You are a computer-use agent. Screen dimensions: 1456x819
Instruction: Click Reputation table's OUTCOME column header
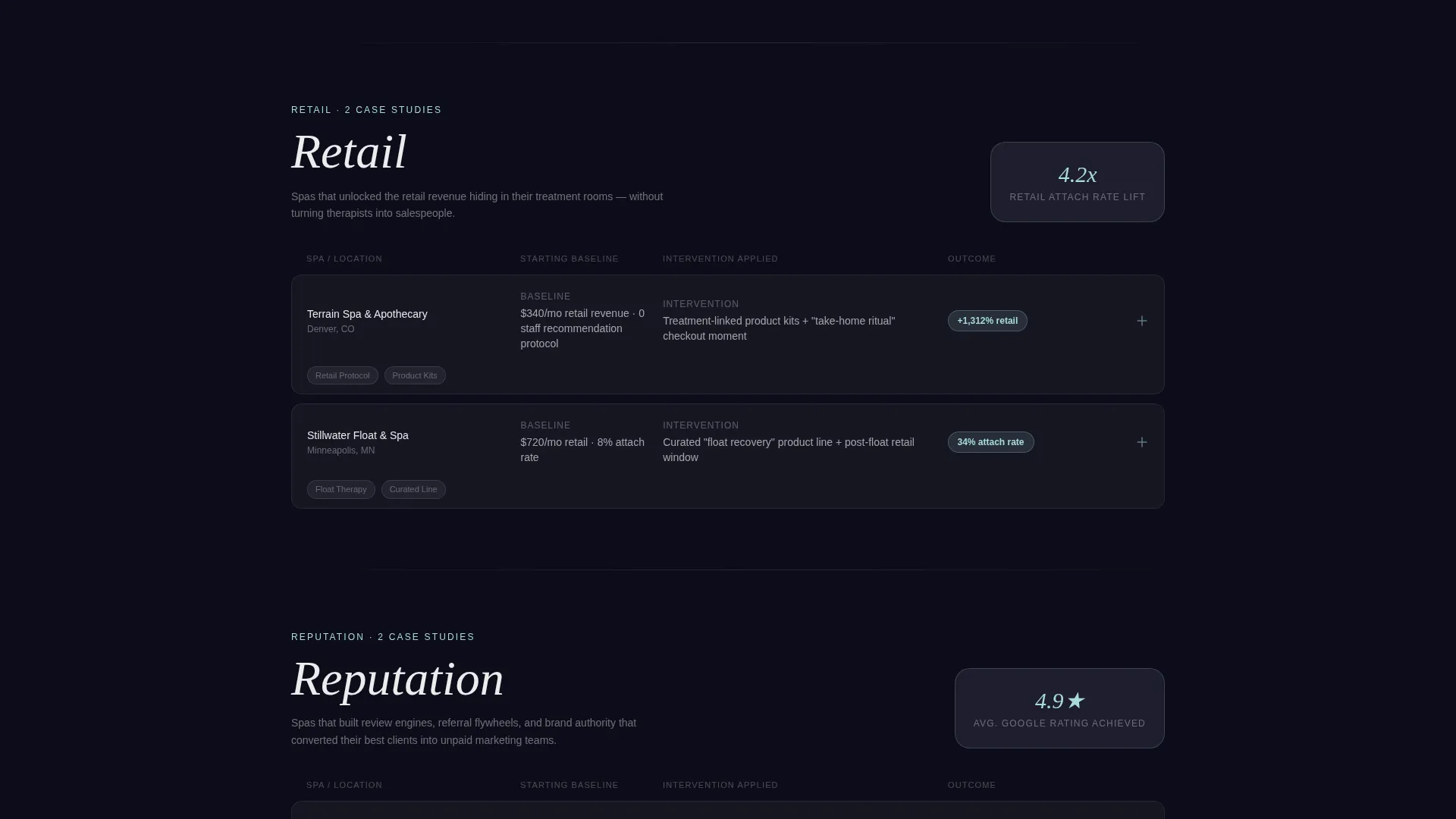point(971,785)
